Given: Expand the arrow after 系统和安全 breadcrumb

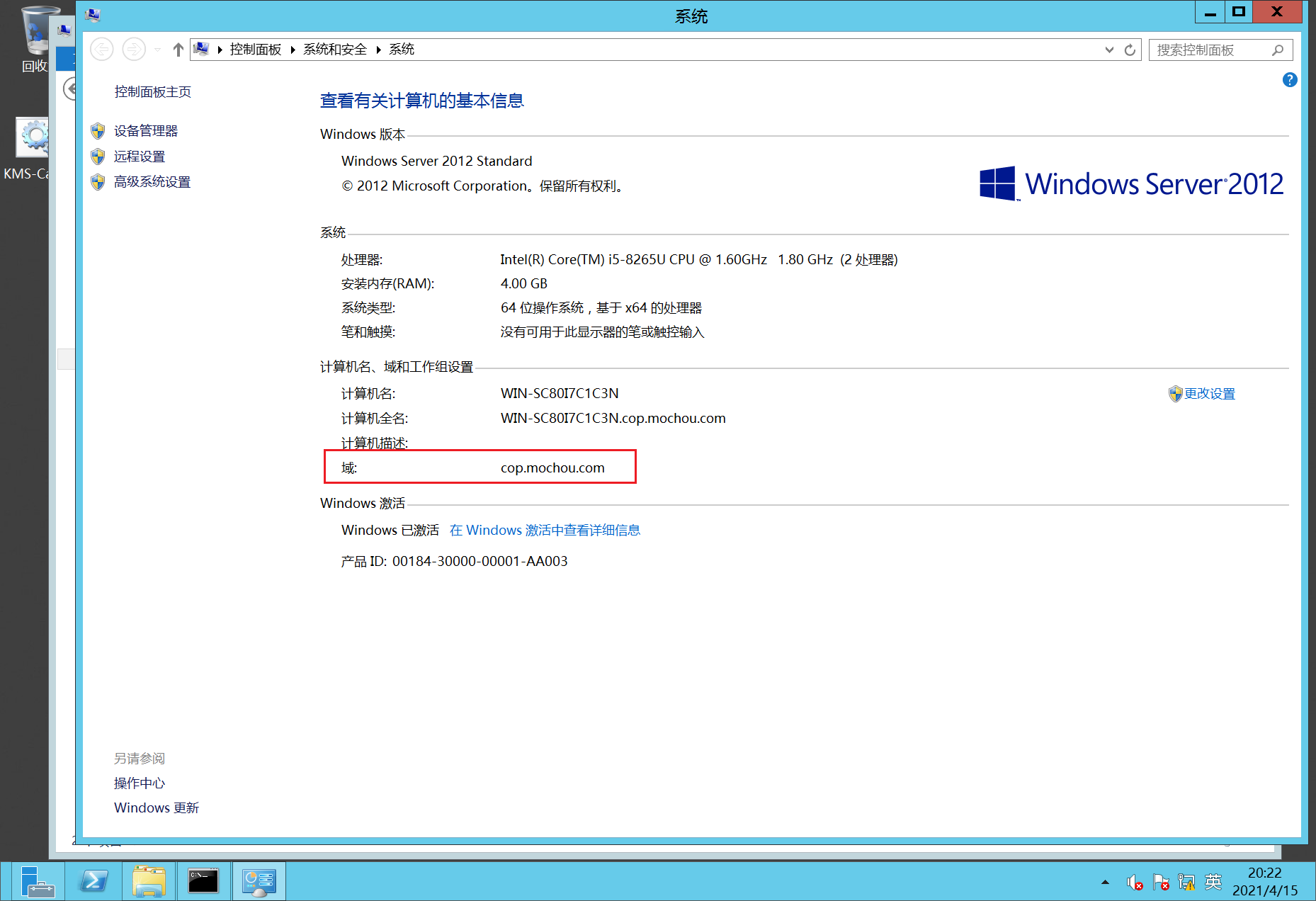Looking at the screenshot, I should pos(378,50).
